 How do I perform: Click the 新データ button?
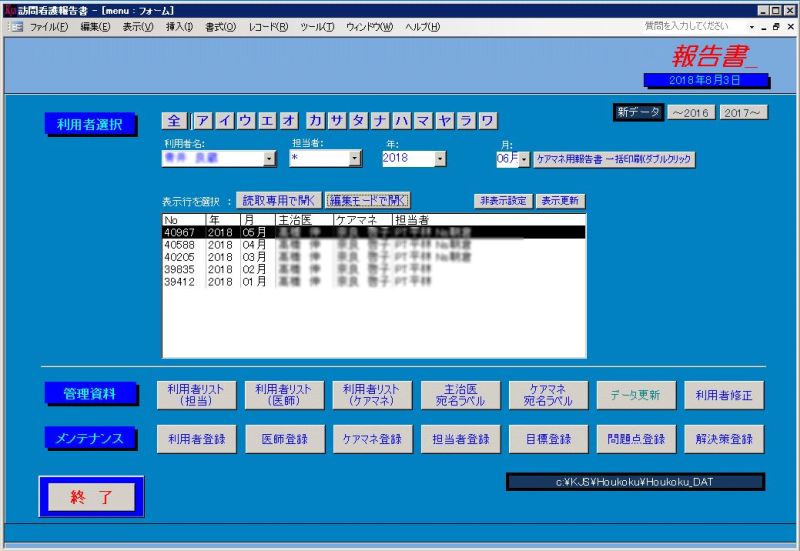638,113
